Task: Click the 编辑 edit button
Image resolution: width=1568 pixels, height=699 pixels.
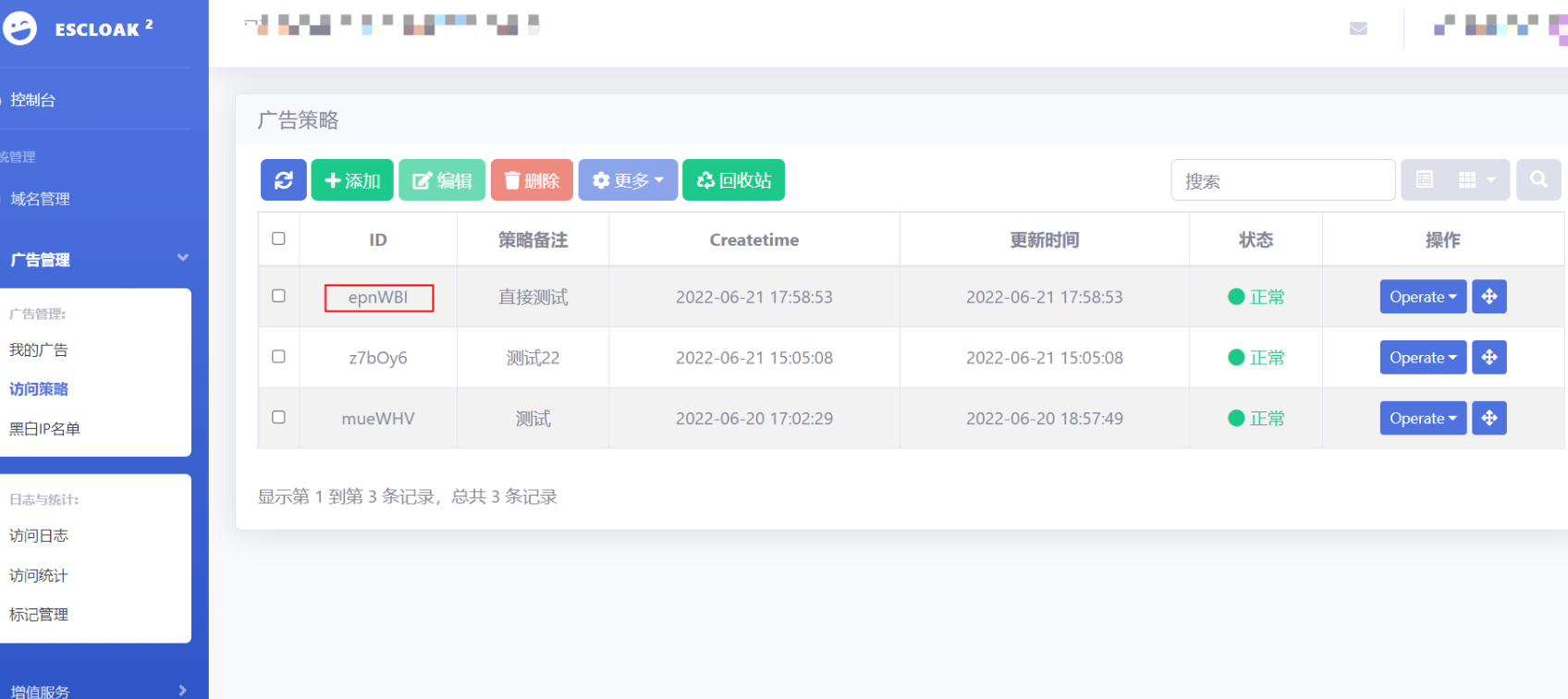Action: click(442, 180)
